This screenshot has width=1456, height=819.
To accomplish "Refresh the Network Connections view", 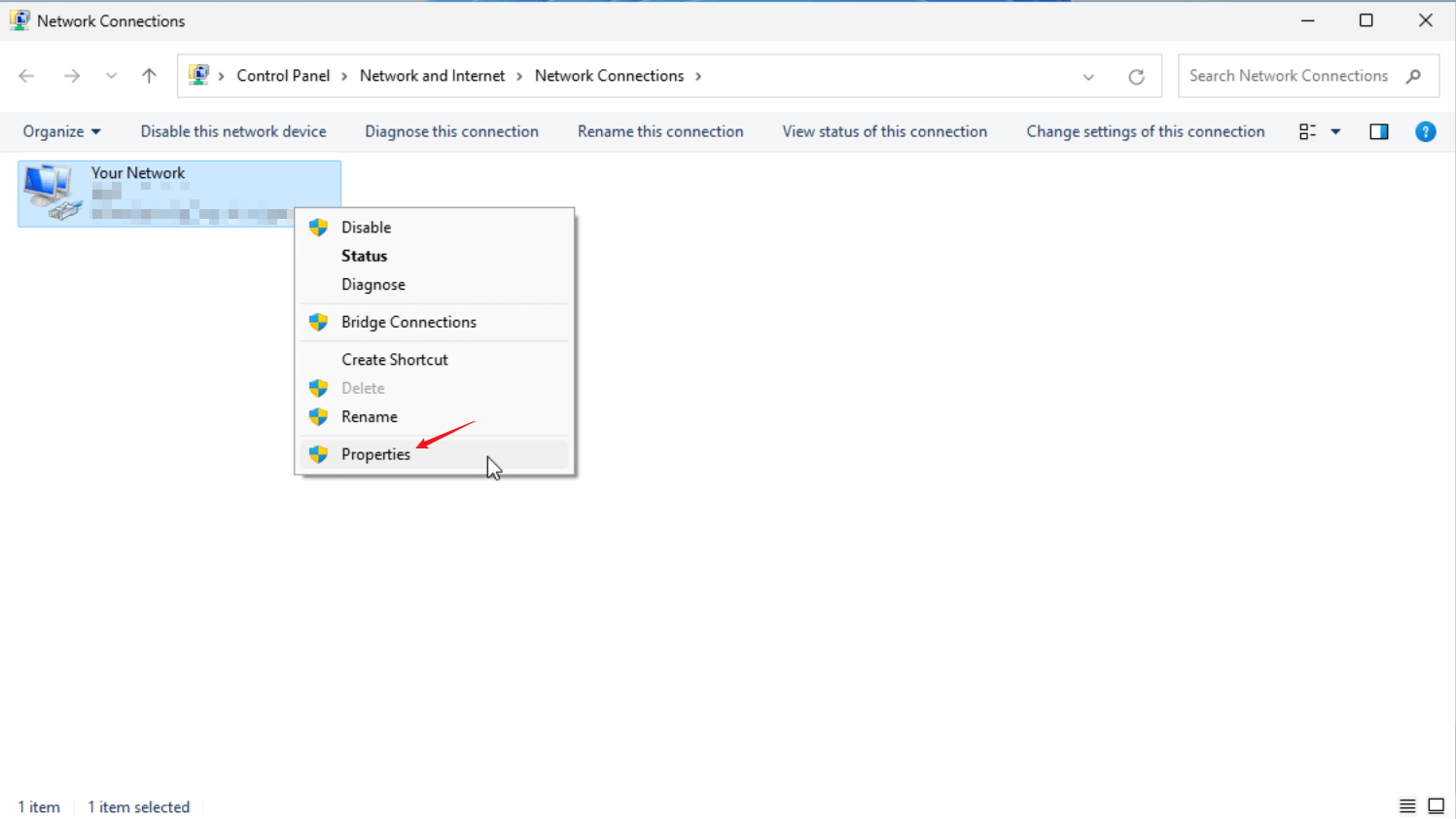I will tap(1136, 77).
